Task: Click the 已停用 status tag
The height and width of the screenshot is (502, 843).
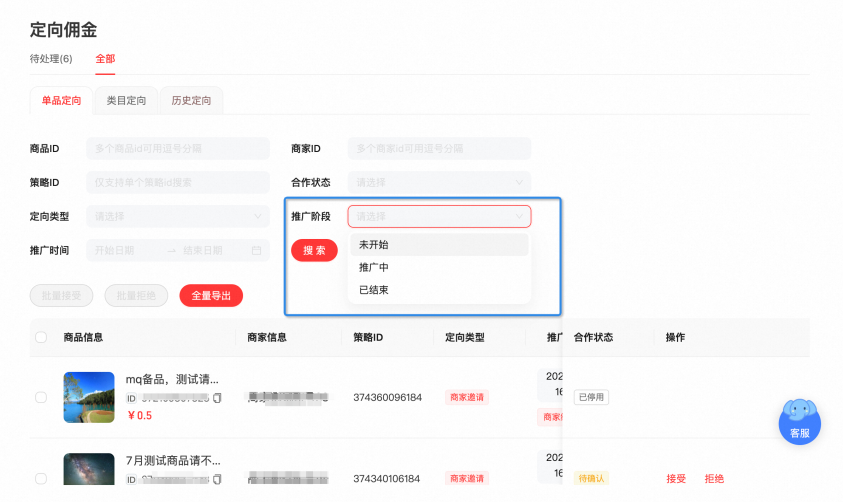Action: coord(591,397)
